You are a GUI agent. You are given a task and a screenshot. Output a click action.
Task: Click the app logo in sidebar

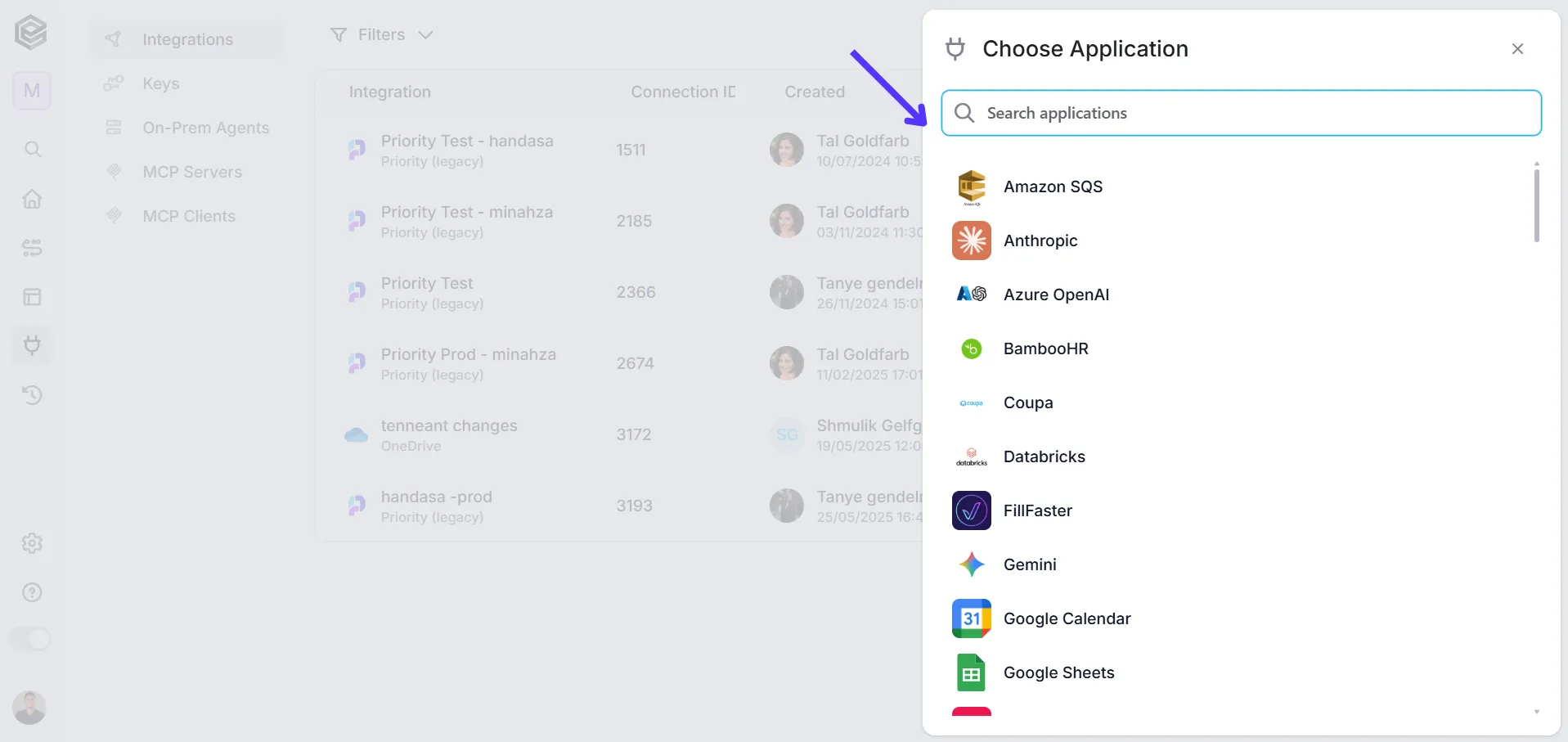click(x=31, y=33)
